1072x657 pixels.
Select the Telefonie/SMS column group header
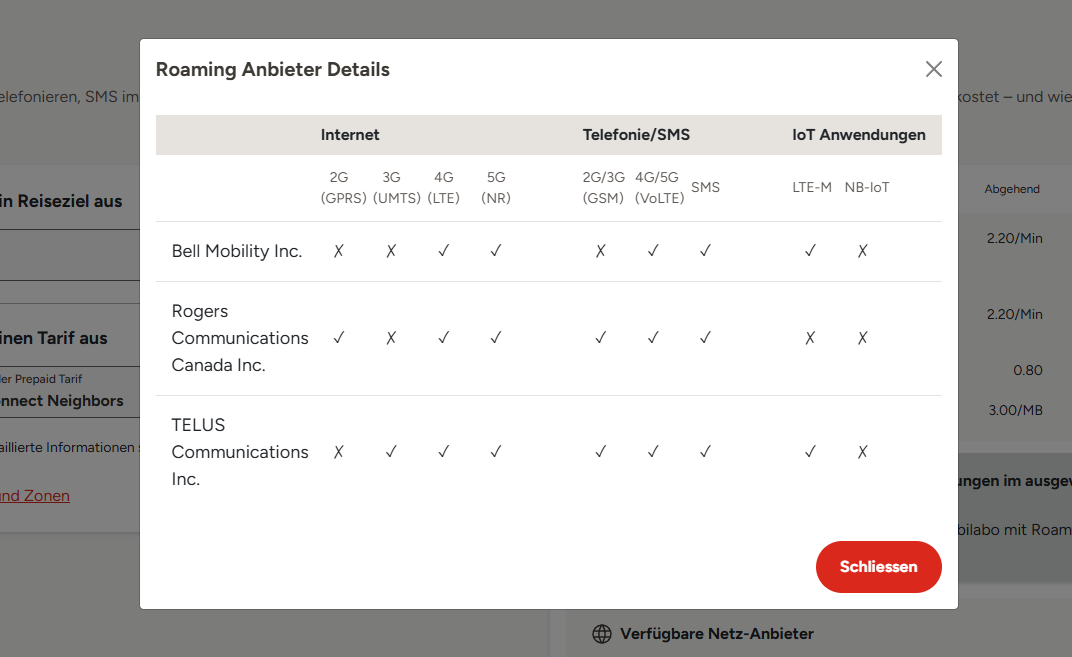636,135
